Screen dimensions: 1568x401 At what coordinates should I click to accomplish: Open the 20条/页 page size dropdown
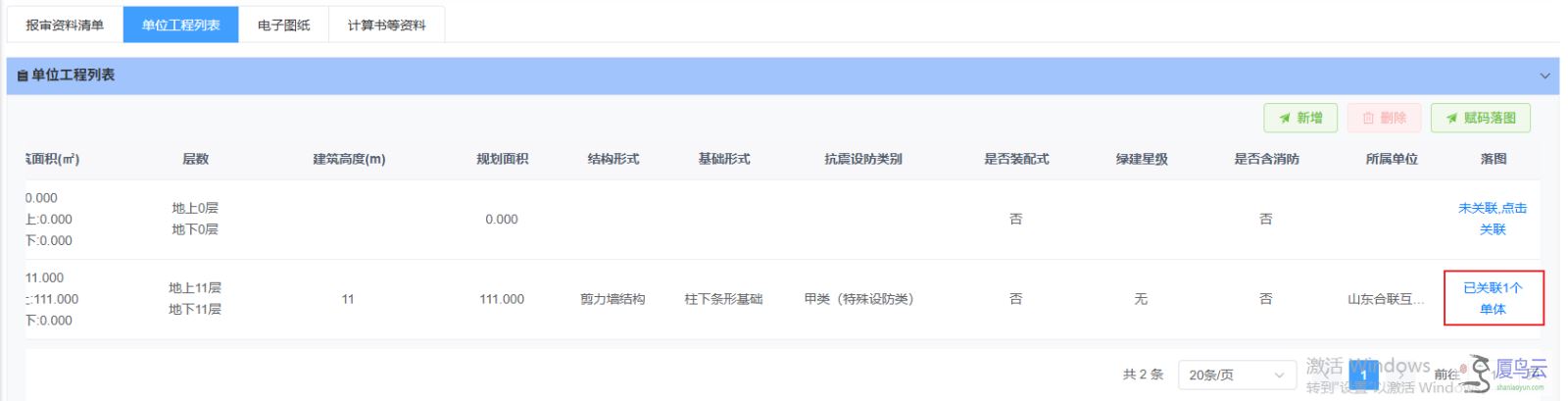(1236, 375)
